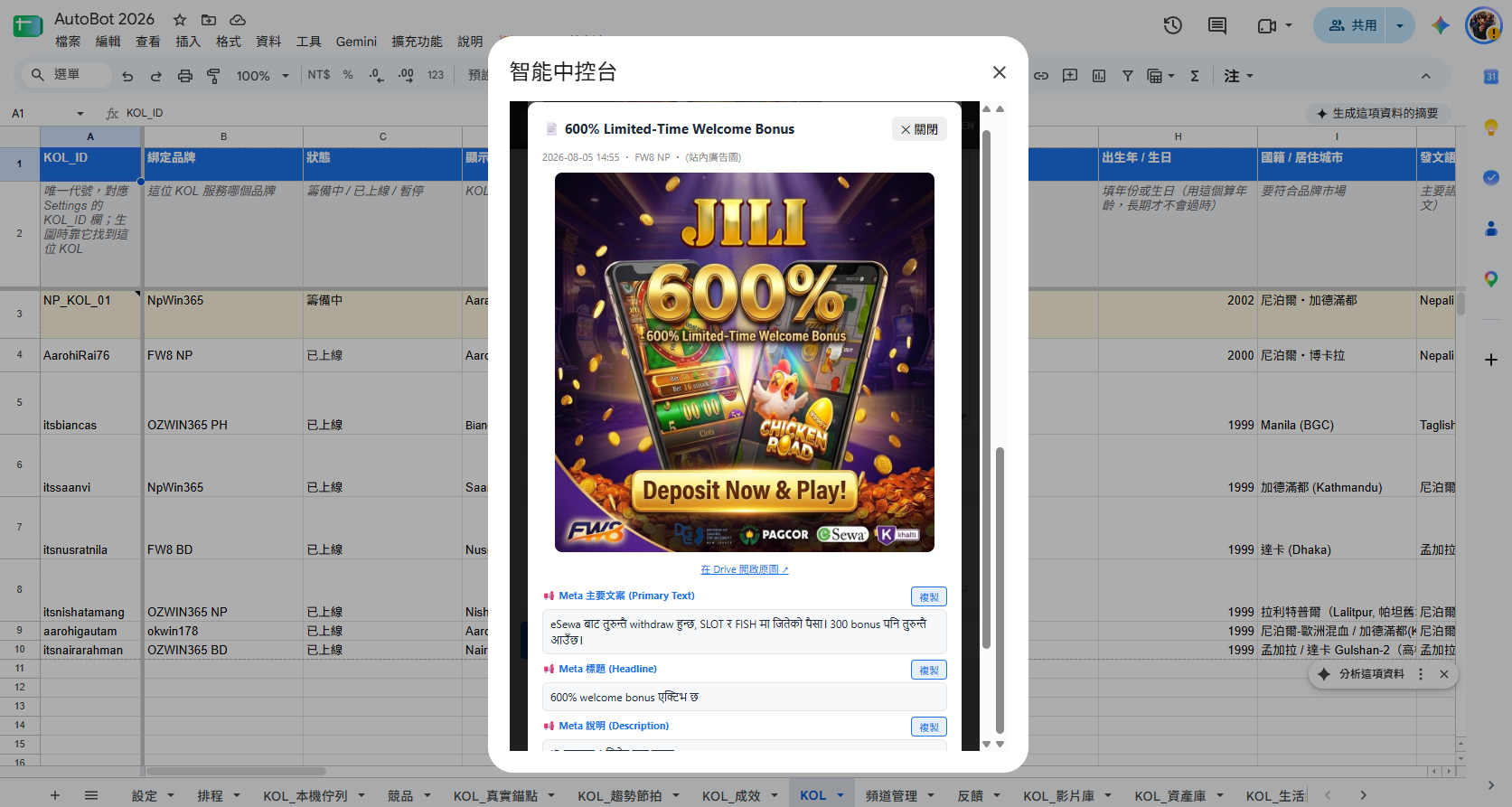Select the paint format roller icon

coord(213,76)
